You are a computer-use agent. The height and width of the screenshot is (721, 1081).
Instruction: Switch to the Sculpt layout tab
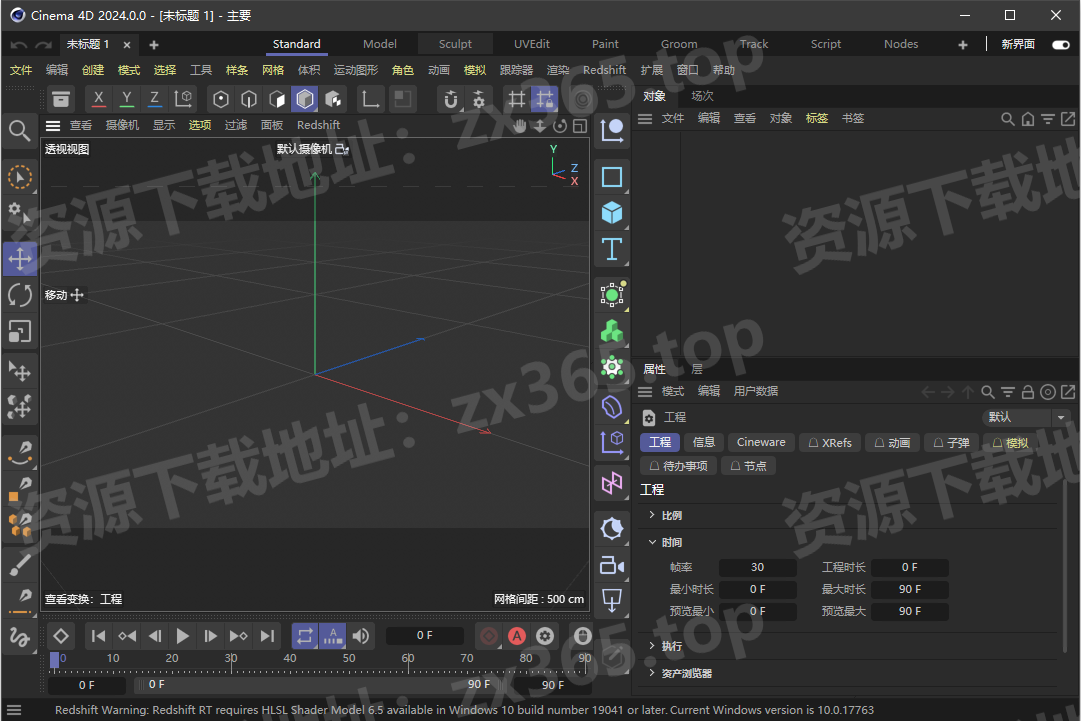(455, 44)
